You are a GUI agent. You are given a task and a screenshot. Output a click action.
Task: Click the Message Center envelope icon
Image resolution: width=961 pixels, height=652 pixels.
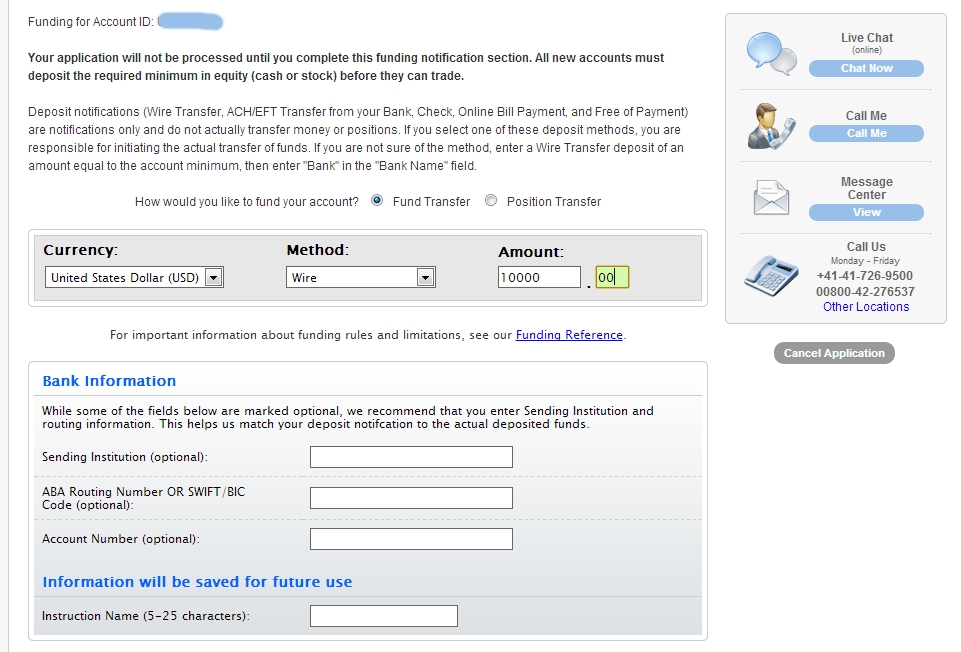pyautogui.click(x=771, y=198)
